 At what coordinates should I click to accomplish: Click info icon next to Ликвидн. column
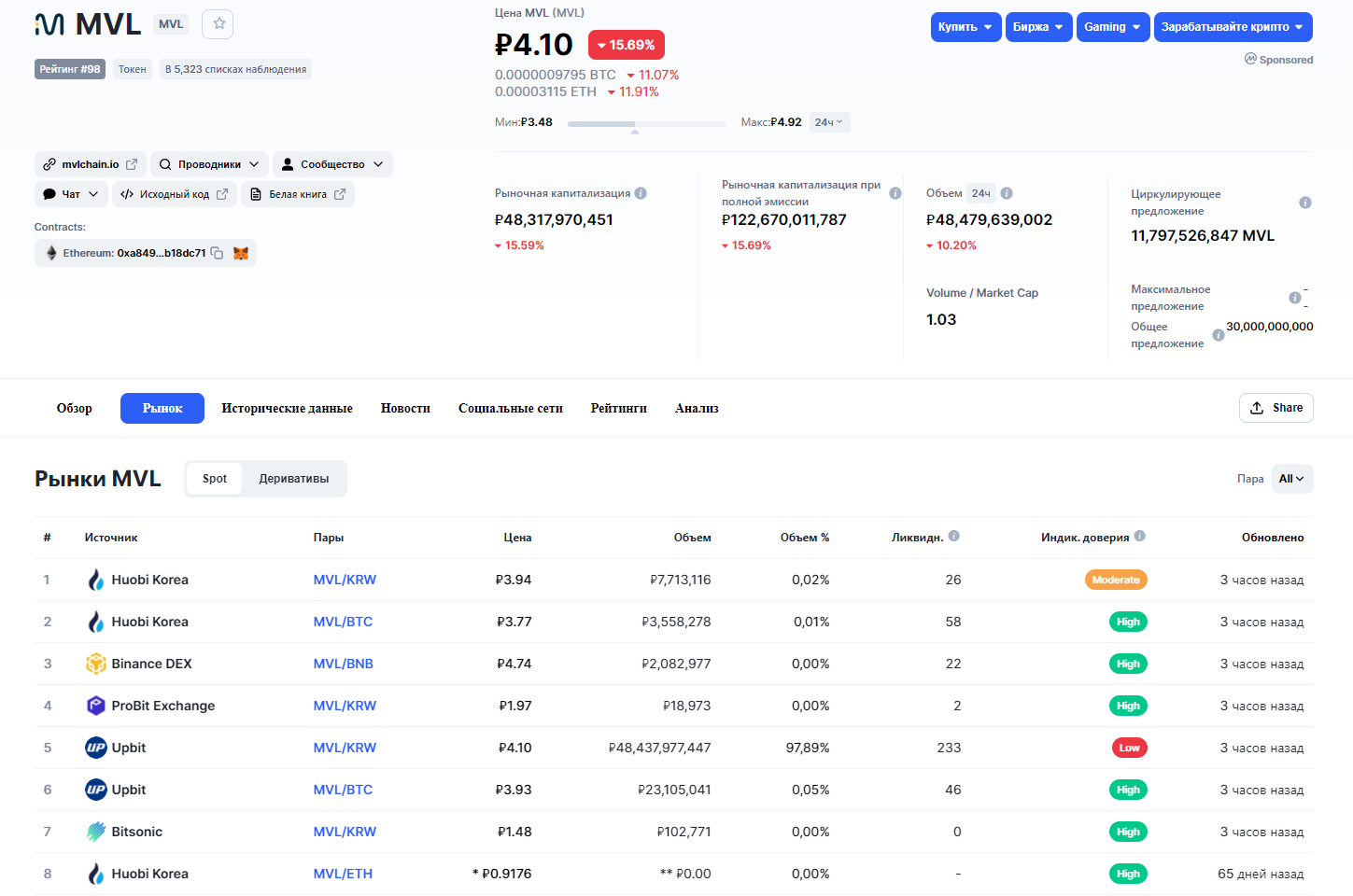(953, 536)
